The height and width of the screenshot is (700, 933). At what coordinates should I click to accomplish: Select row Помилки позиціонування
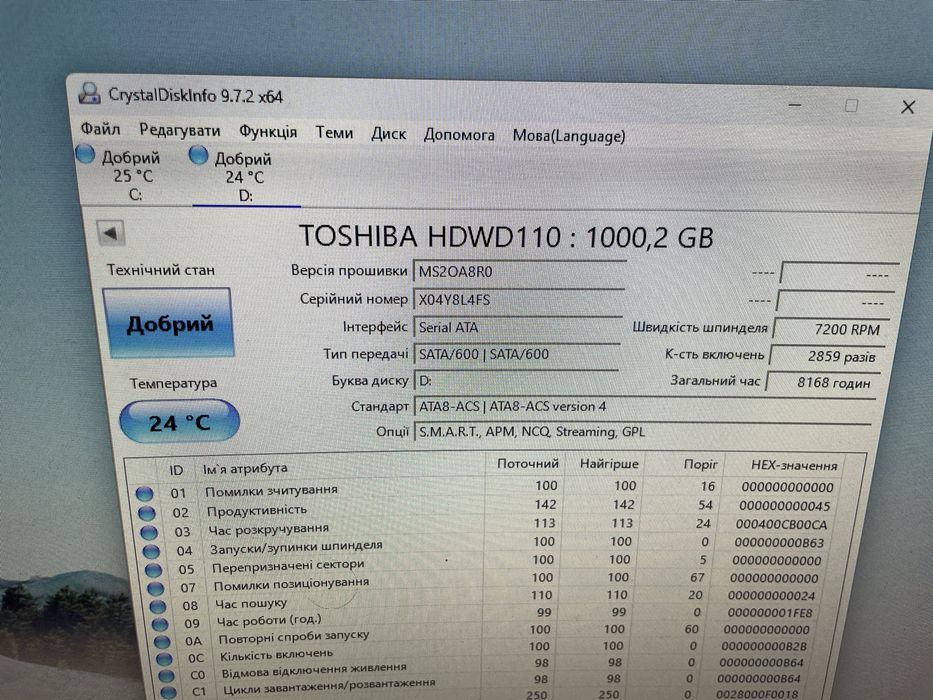coord(485,582)
